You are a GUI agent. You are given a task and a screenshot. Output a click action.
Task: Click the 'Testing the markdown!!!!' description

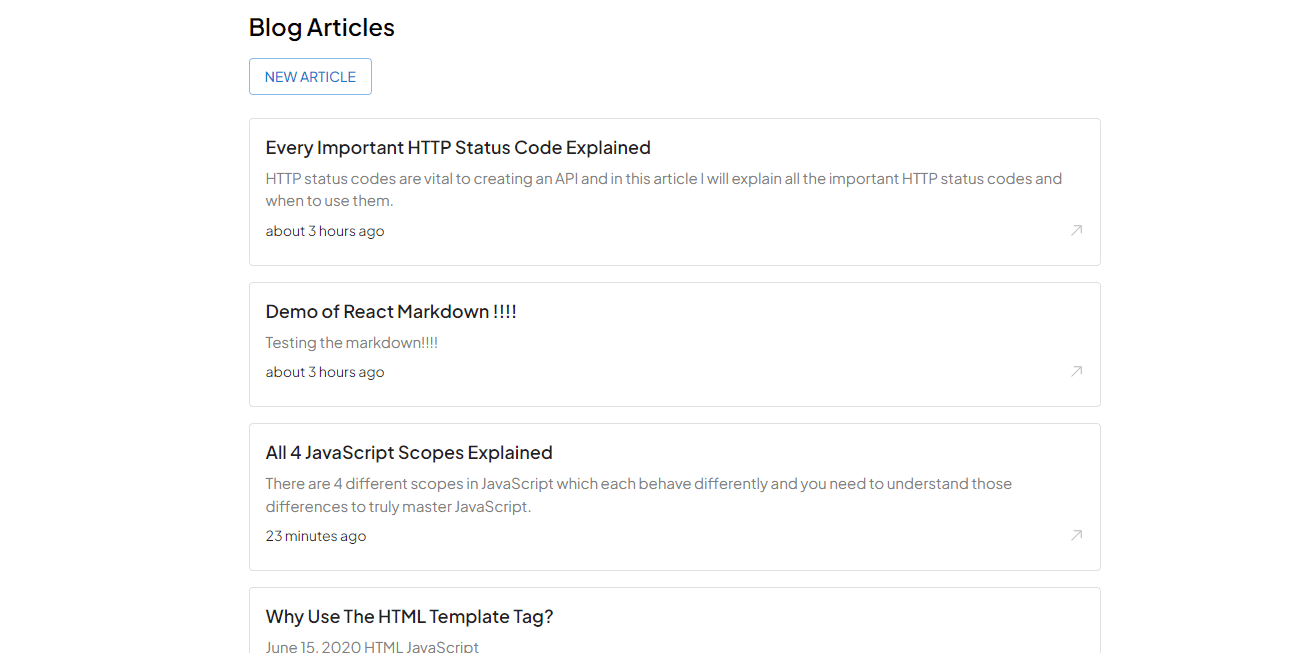tap(352, 343)
